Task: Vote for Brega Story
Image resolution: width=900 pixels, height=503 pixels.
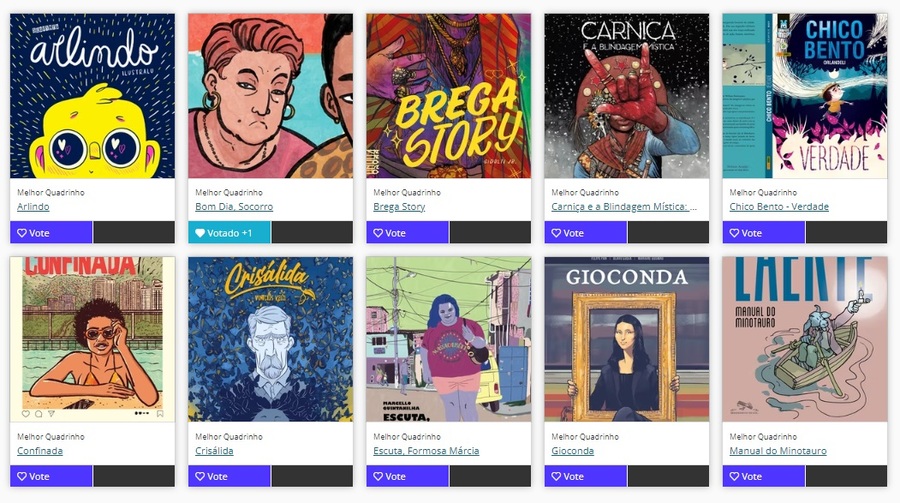Action: pyautogui.click(x=408, y=233)
